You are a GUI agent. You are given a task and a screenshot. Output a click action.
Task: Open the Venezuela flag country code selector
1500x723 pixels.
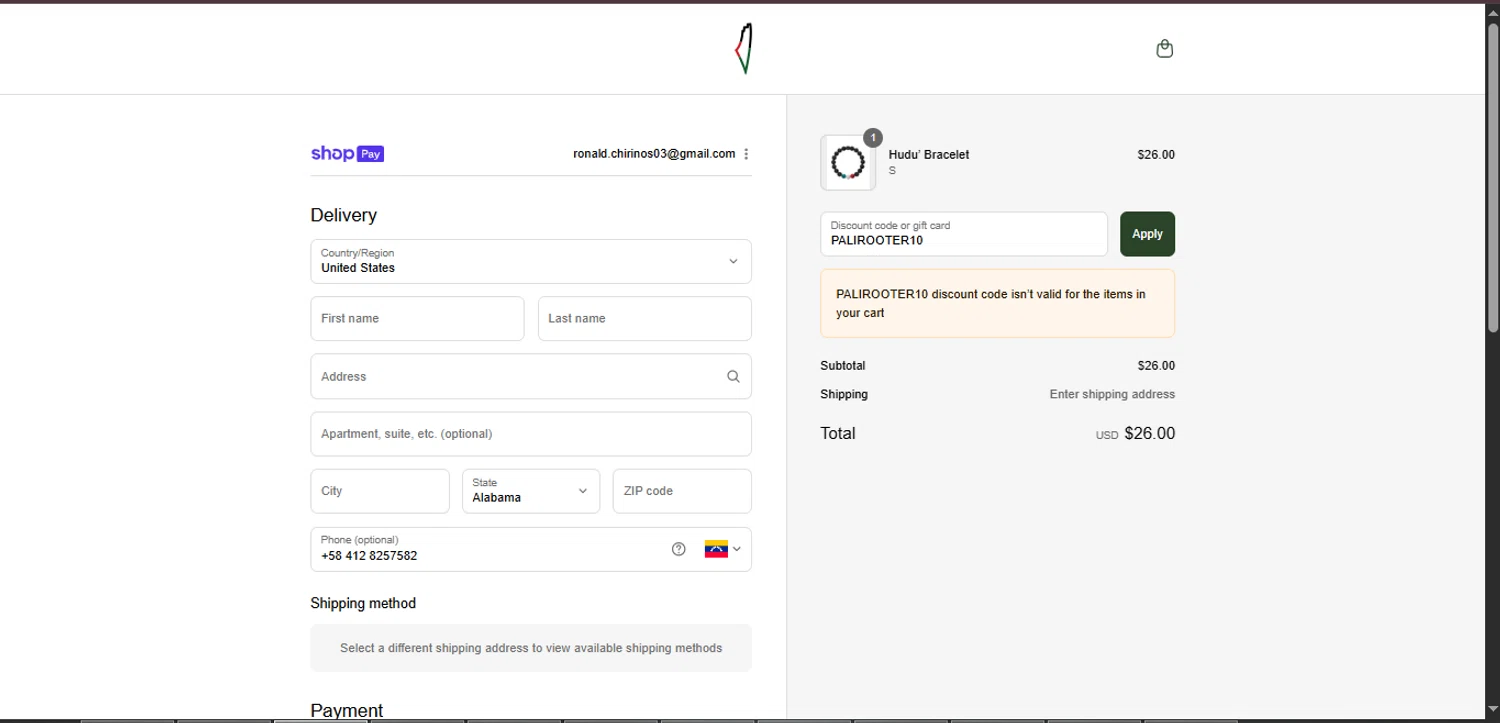tap(722, 549)
